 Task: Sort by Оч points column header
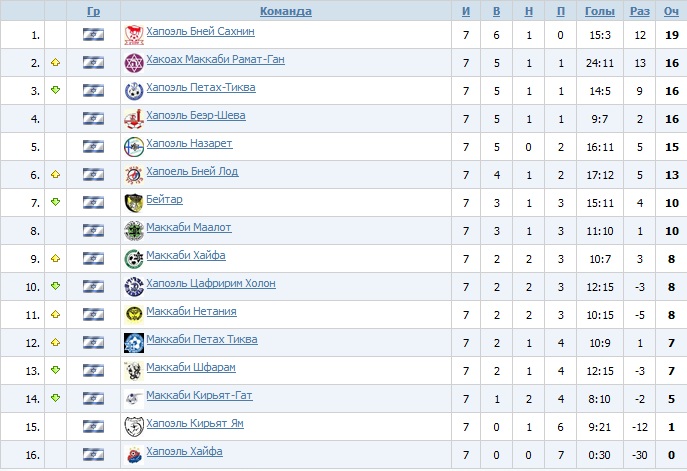670,12
